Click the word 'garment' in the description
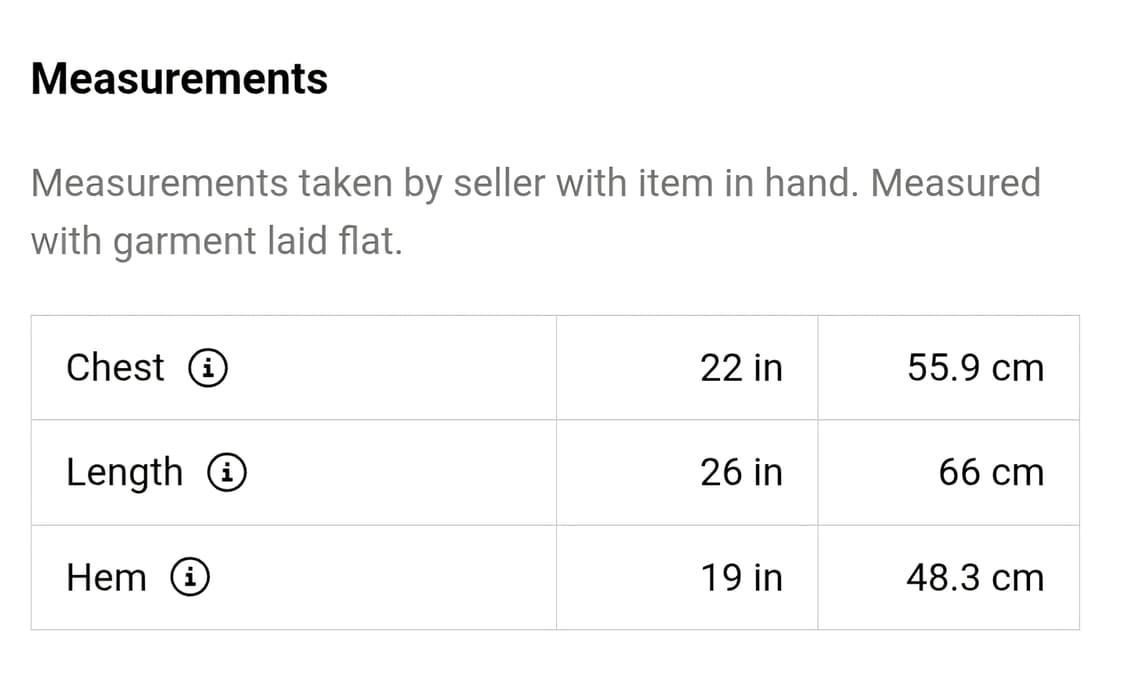 (x=184, y=242)
